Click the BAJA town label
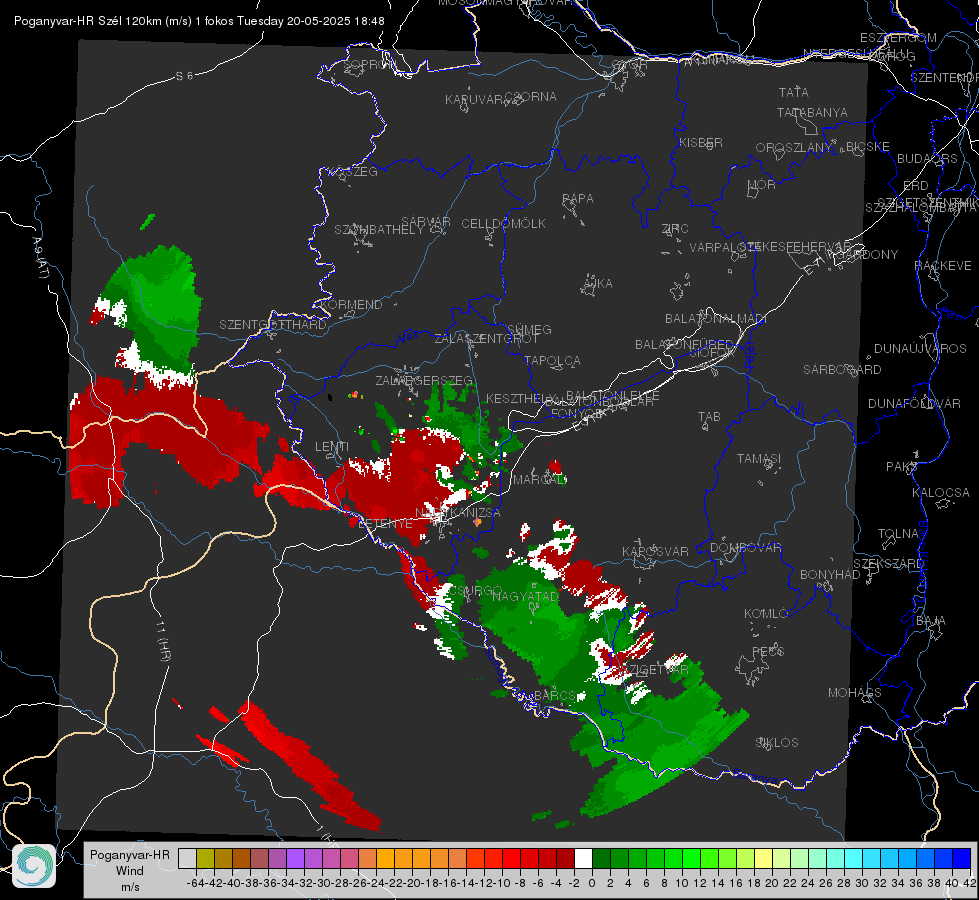This screenshot has width=979, height=900. click(931, 621)
